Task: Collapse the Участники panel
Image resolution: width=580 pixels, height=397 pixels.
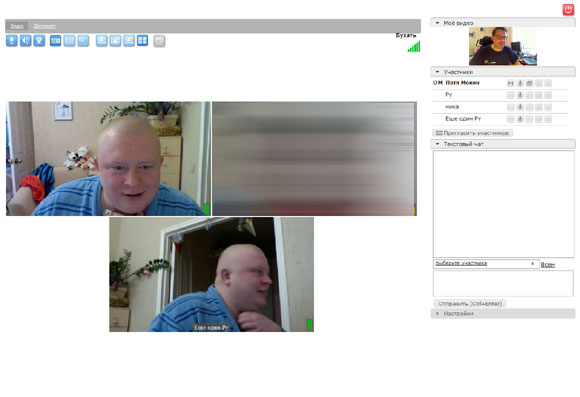Action: tap(437, 72)
